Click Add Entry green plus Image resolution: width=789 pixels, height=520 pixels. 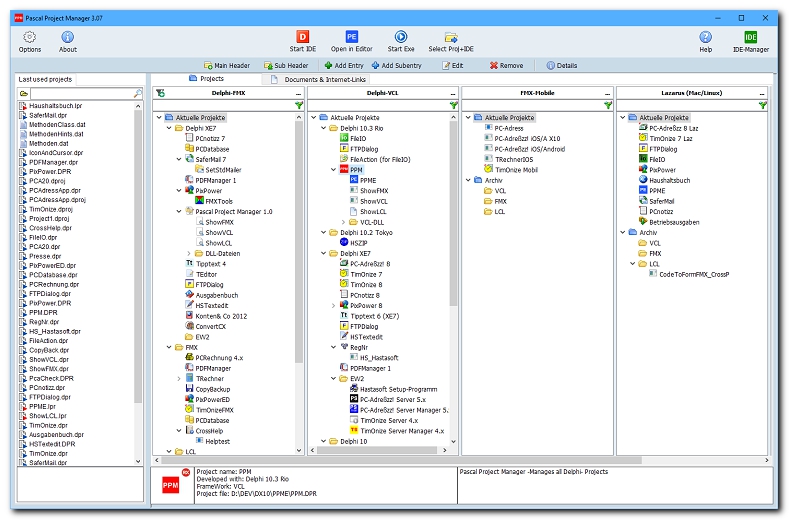[344, 65]
